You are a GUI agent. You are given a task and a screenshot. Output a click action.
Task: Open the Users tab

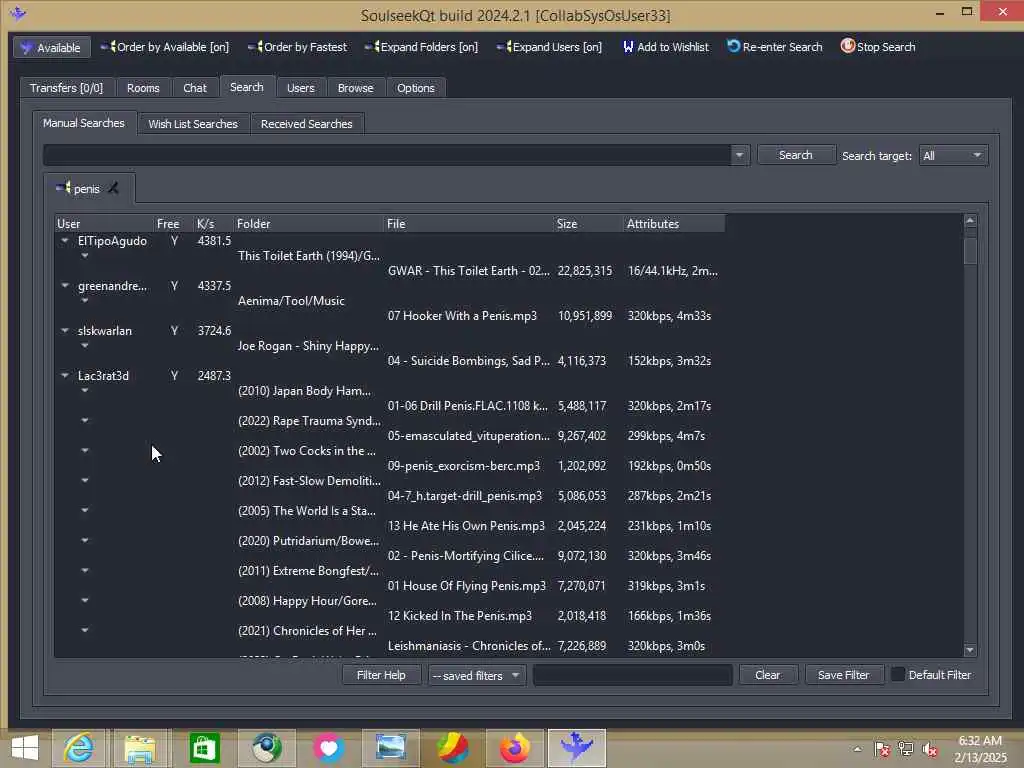300,88
